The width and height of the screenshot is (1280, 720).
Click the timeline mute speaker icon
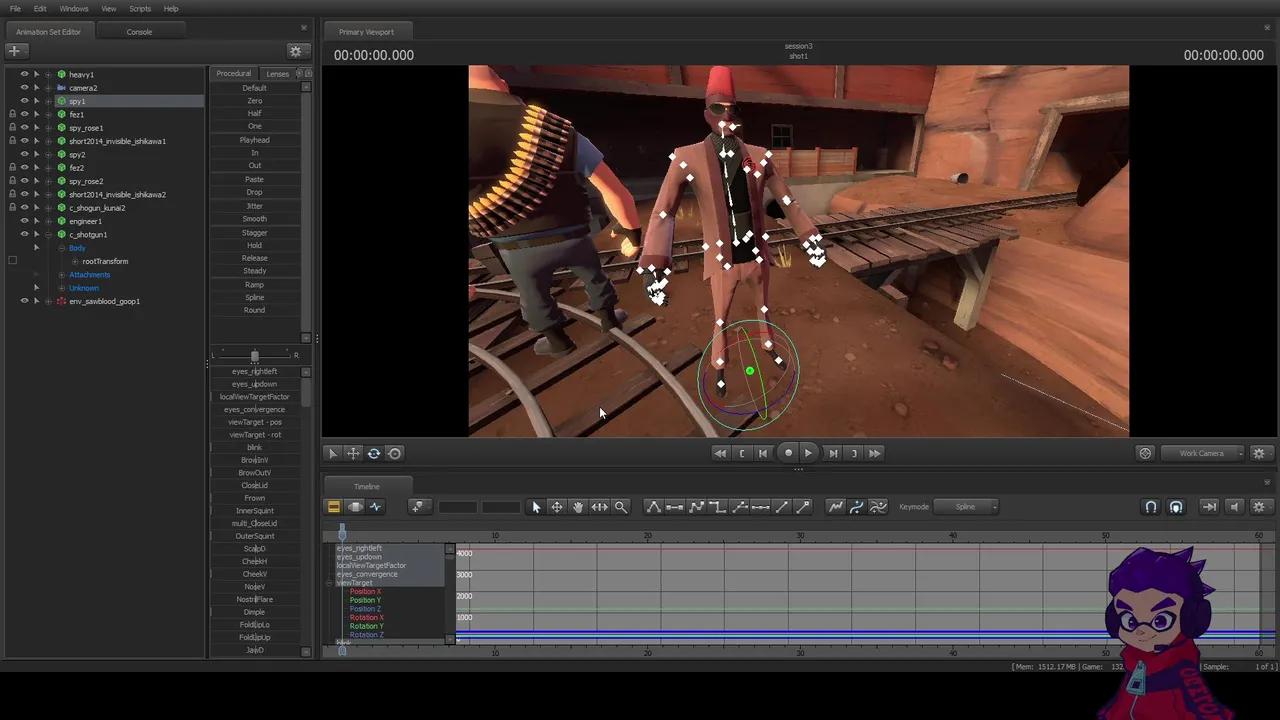tap(1234, 507)
